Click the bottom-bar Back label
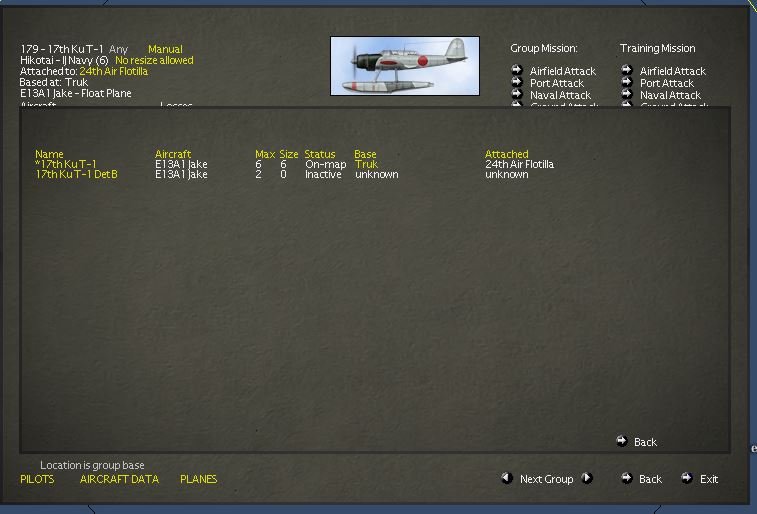757x514 pixels. click(x=650, y=479)
